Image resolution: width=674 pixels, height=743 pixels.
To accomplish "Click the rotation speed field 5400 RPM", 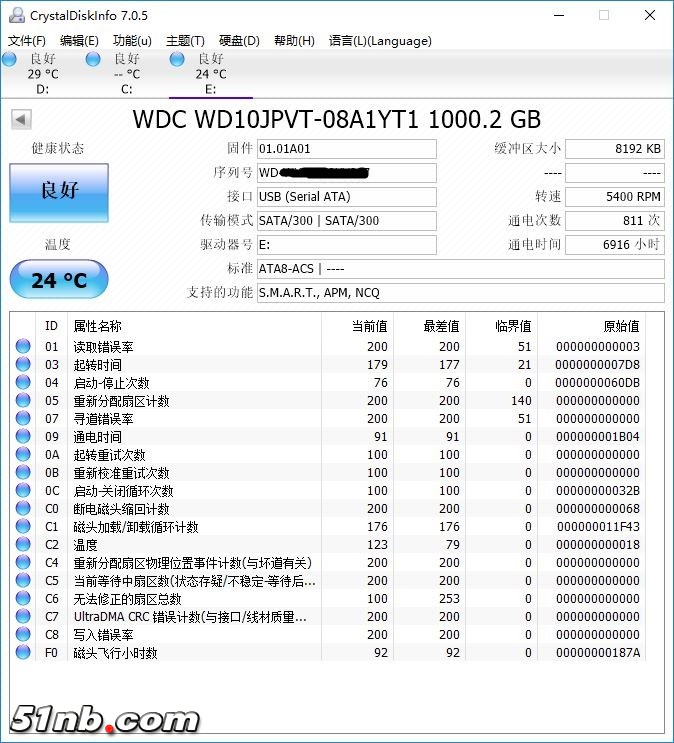I will click(x=615, y=197).
